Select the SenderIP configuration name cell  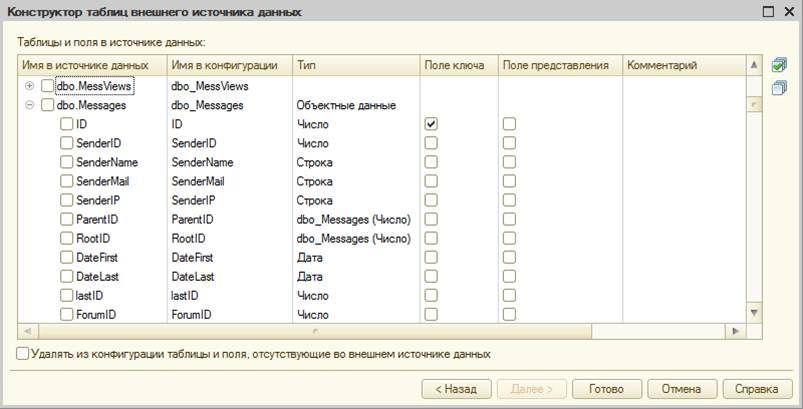click(x=230, y=200)
